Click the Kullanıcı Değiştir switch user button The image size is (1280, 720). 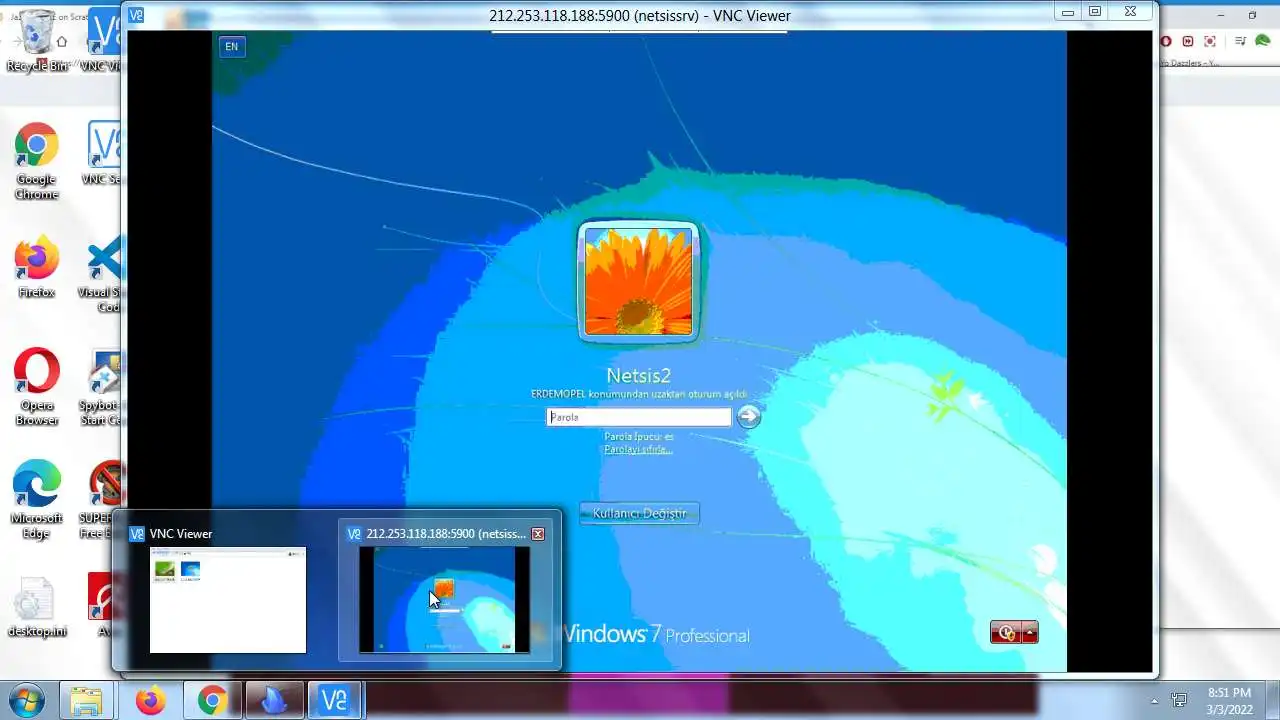coord(639,513)
